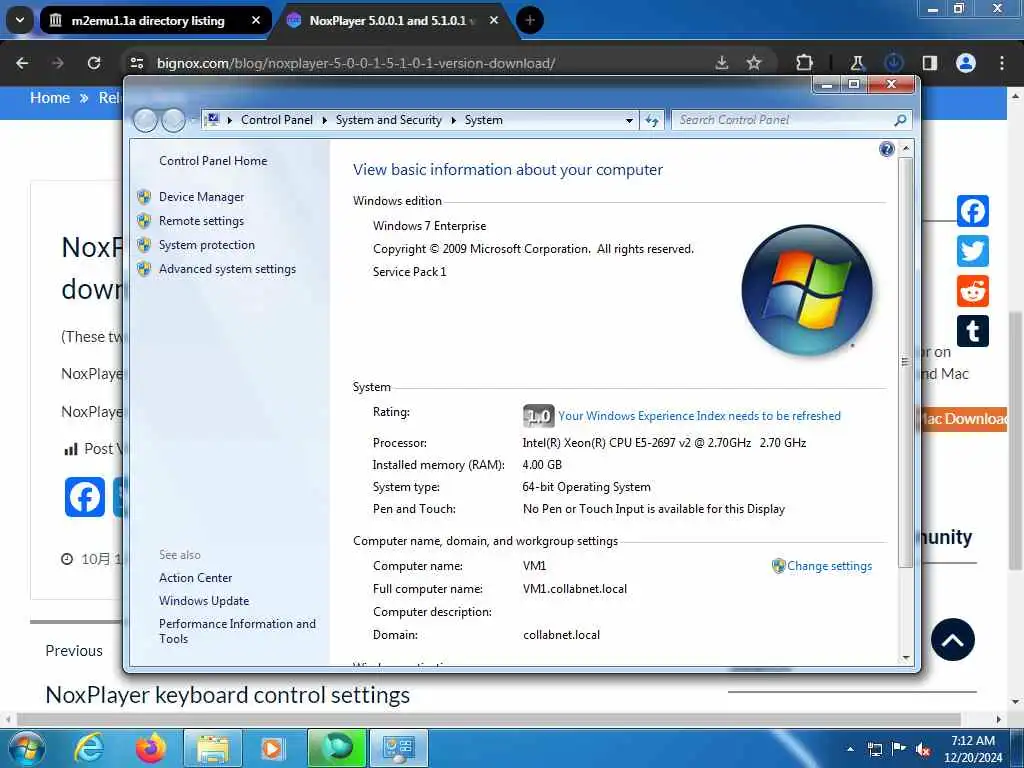
Task: Open Windows Explorer folder in taskbar
Action: [213, 748]
